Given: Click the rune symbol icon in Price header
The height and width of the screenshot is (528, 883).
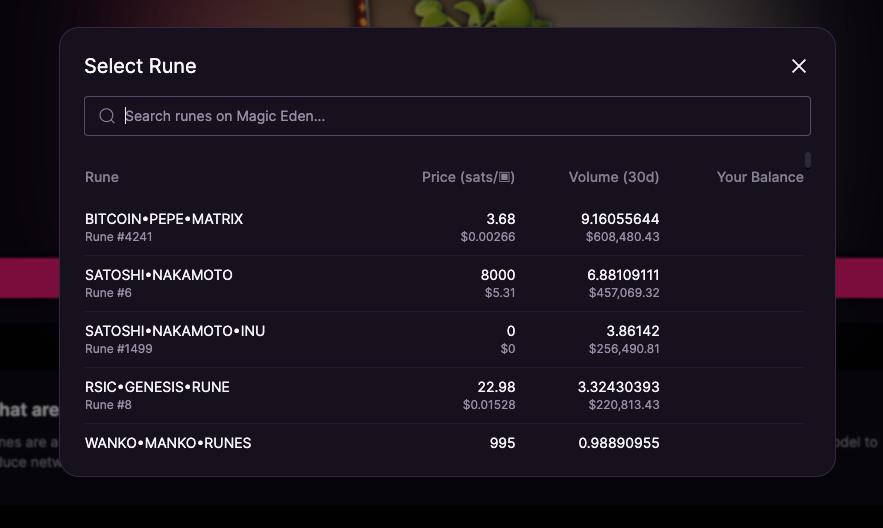Looking at the screenshot, I should pyautogui.click(x=505, y=177).
